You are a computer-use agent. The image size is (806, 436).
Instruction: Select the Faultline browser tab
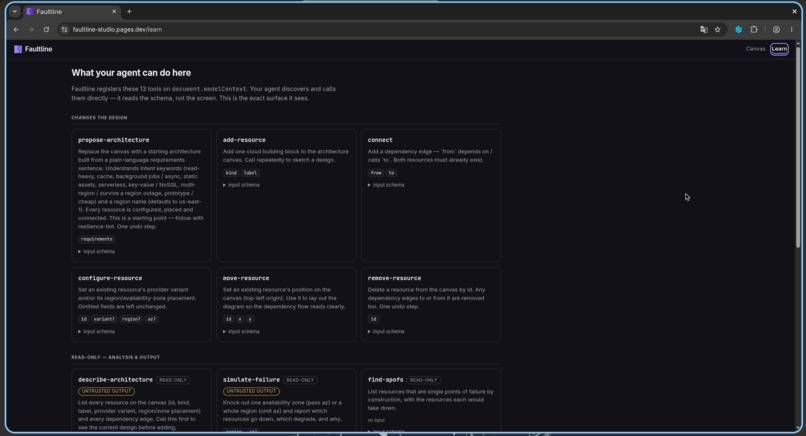click(x=71, y=11)
